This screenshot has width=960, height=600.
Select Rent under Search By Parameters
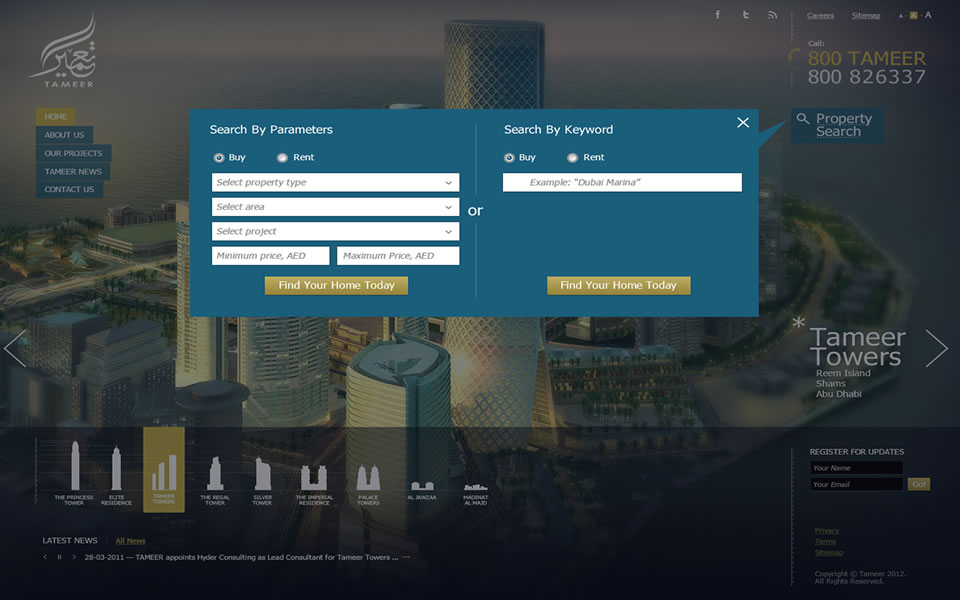pos(283,158)
